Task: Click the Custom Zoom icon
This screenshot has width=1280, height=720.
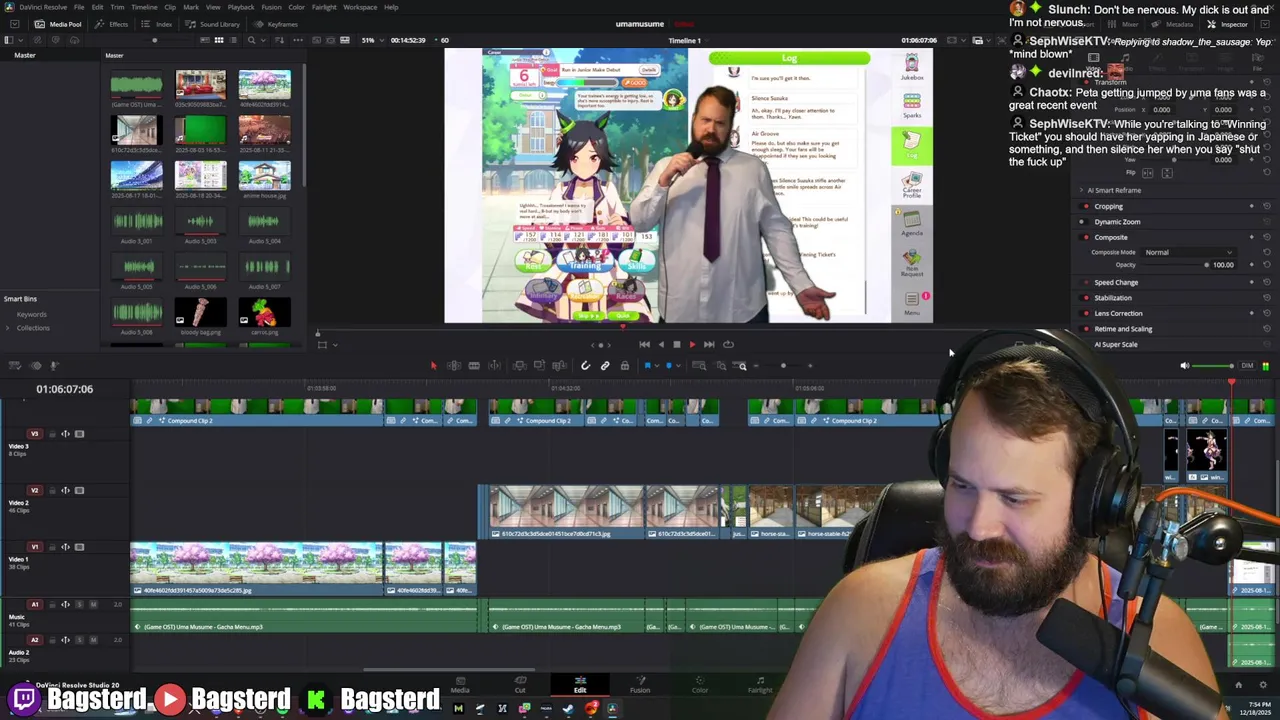Action: click(740, 366)
